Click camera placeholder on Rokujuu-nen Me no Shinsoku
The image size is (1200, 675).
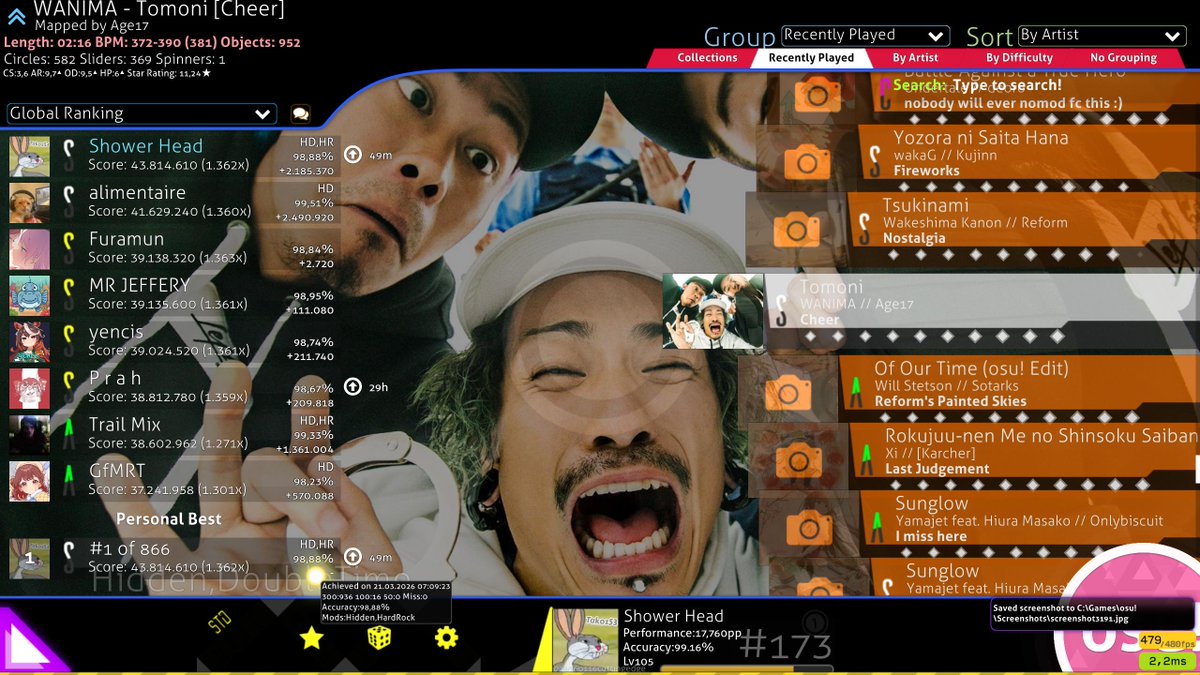pos(799,460)
